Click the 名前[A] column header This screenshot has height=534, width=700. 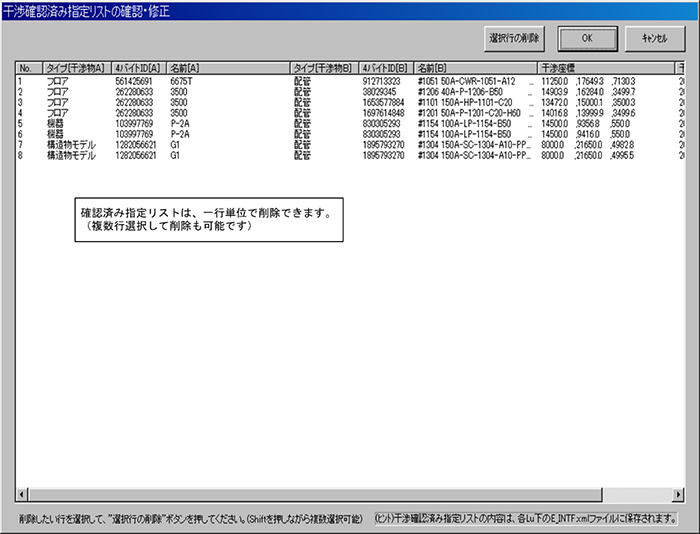click(227, 67)
